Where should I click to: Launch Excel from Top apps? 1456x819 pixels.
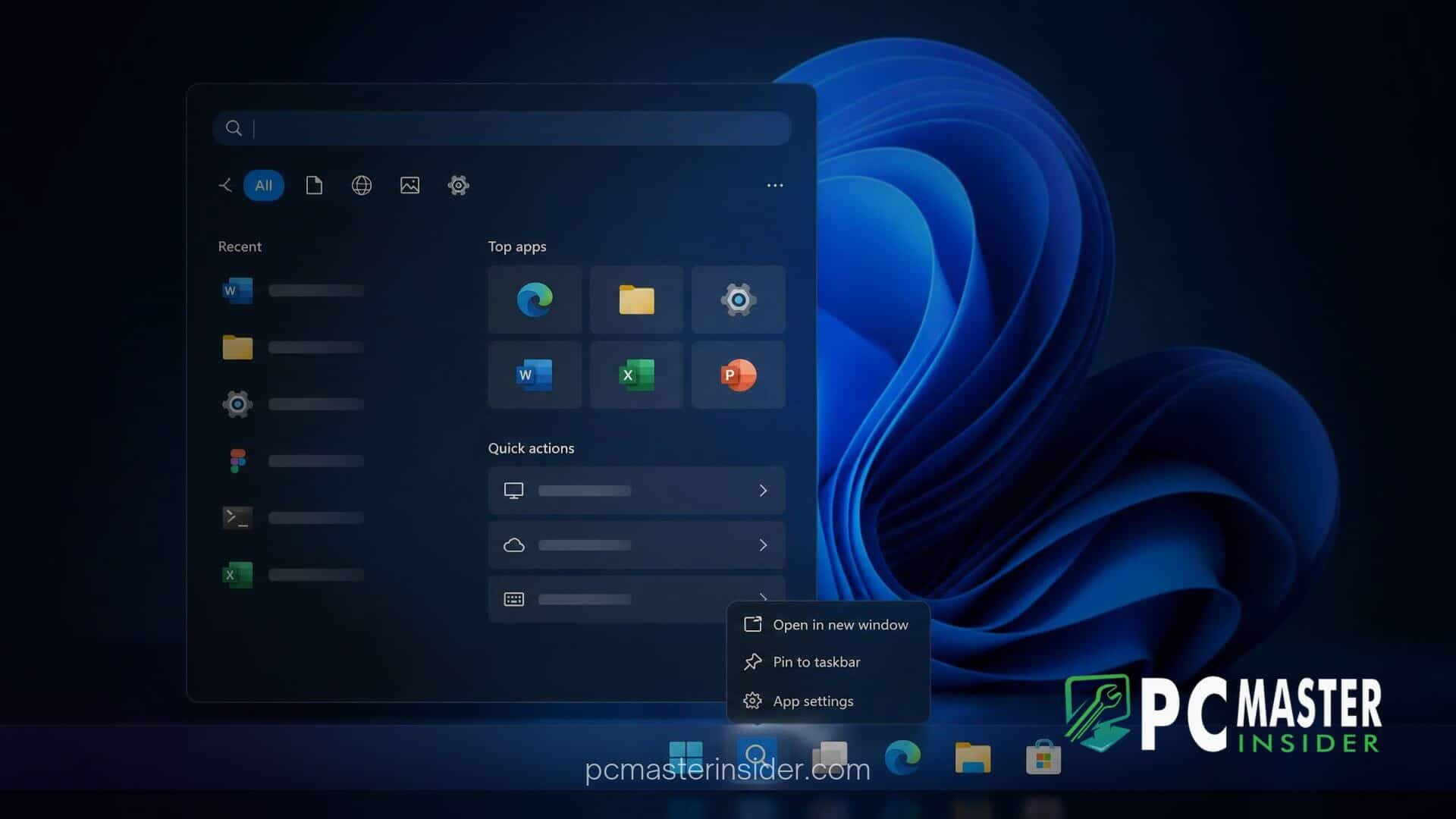point(636,375)
